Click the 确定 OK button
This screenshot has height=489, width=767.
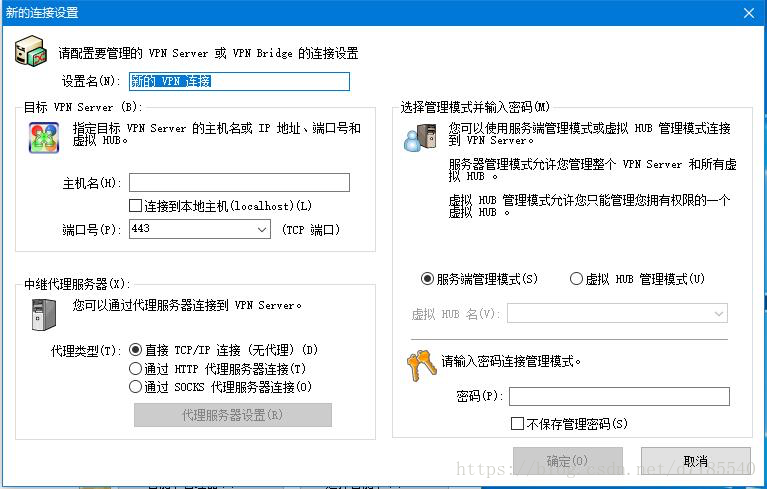point(568,461)
